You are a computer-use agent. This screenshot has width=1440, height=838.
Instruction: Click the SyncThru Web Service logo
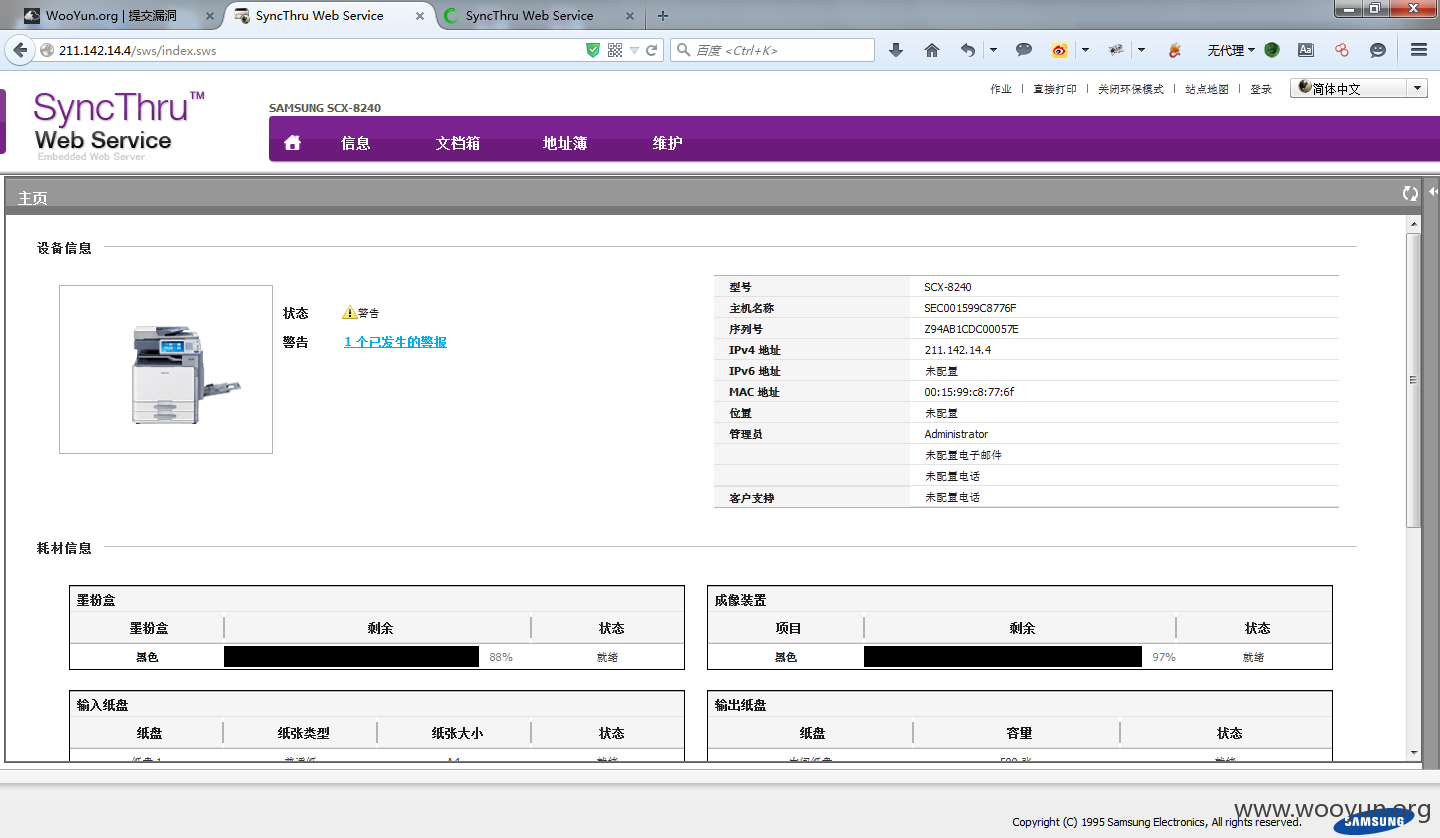point(119,125)
